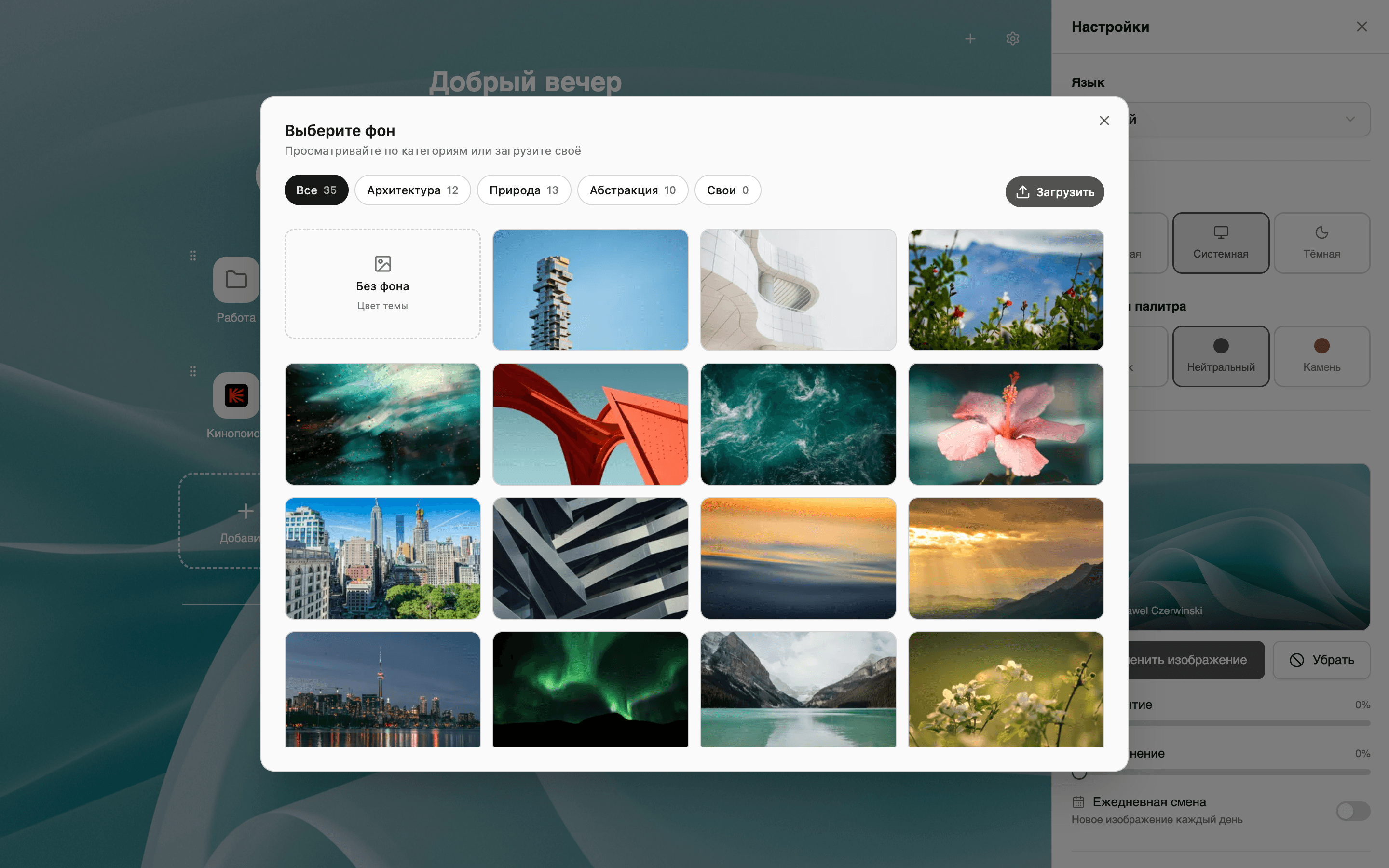Viewport: 1389px width, 868px height.
Task: Pick the New York skyline thumbnail
Action: tap(382, 558)
